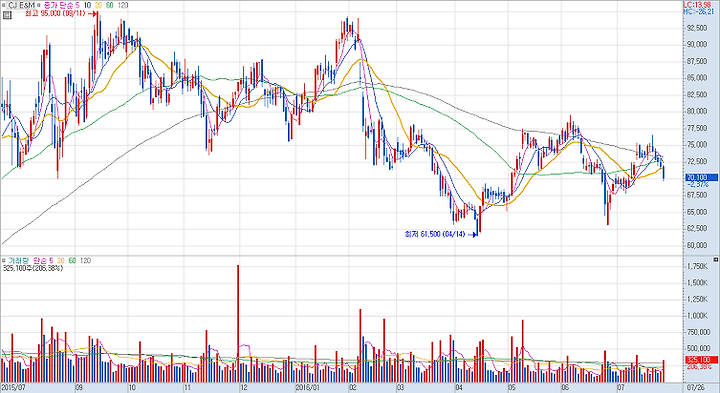This screenshot has width=720, height=393.
Task: Click the 325,100주(206.38%) volume readout
Action: click(33, 268)
